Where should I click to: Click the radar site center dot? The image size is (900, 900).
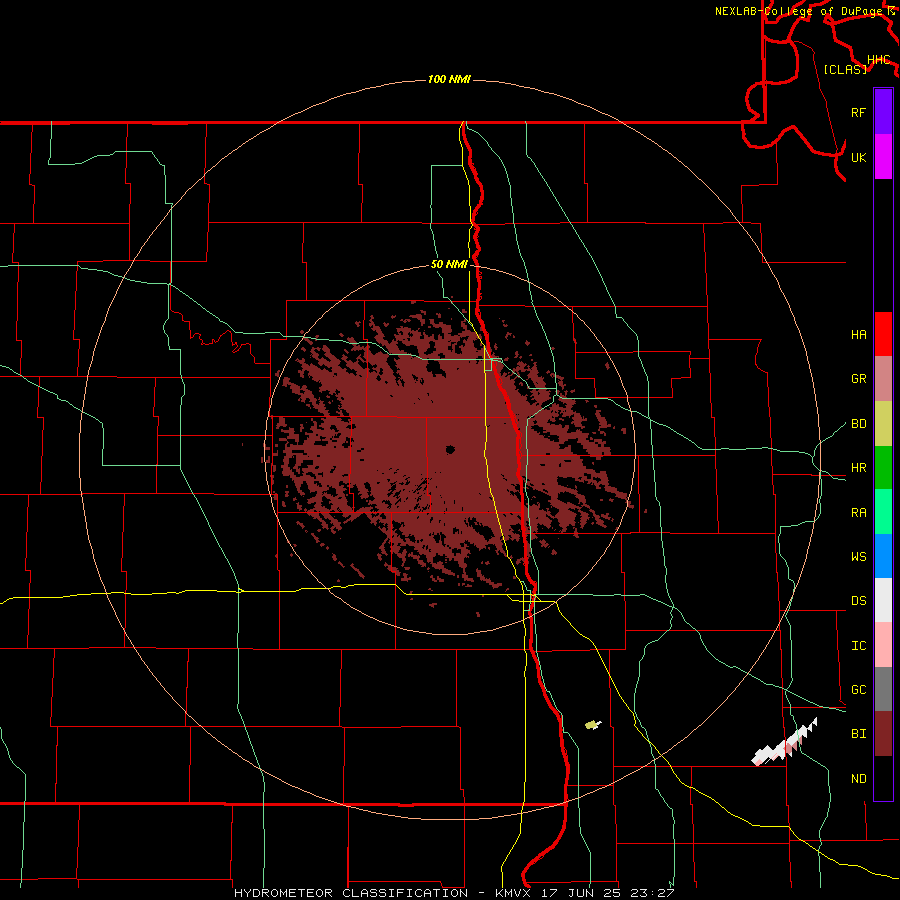(450, 450)
